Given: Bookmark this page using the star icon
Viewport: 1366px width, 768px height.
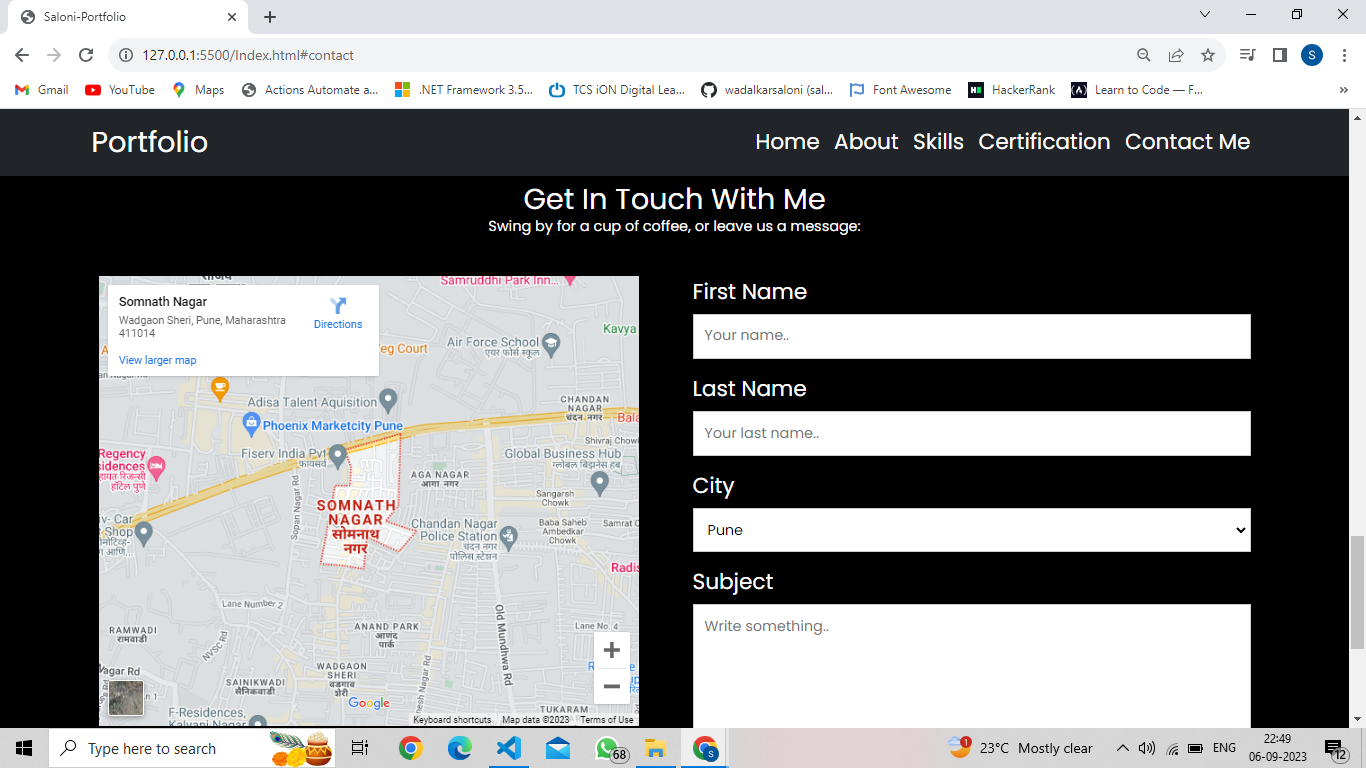Looking at the screenshot, I should (x=1210, y=57).
